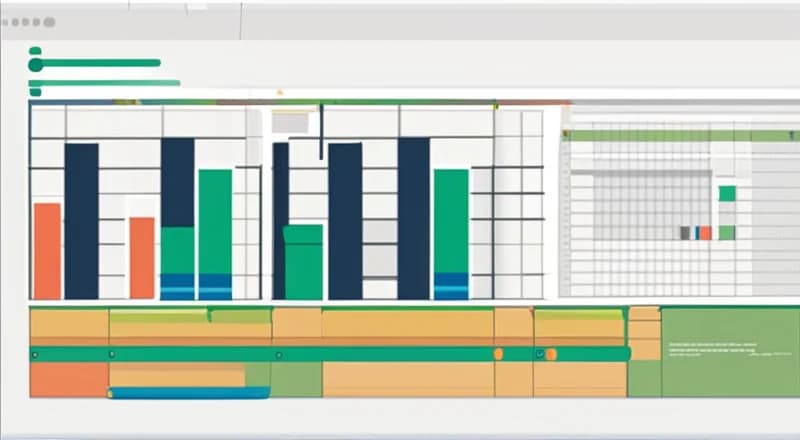Expand the short green bar under header lines

36,92
